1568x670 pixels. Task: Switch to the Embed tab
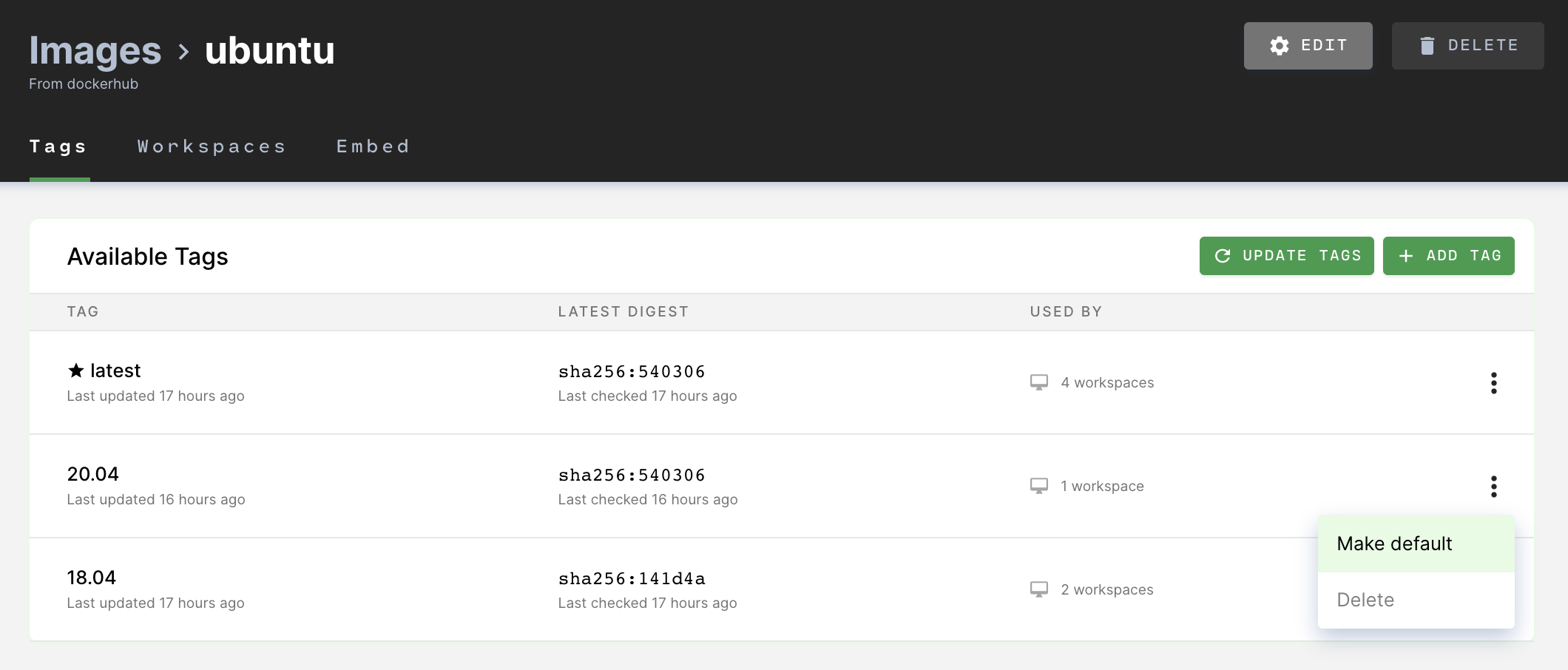point(373,146)
